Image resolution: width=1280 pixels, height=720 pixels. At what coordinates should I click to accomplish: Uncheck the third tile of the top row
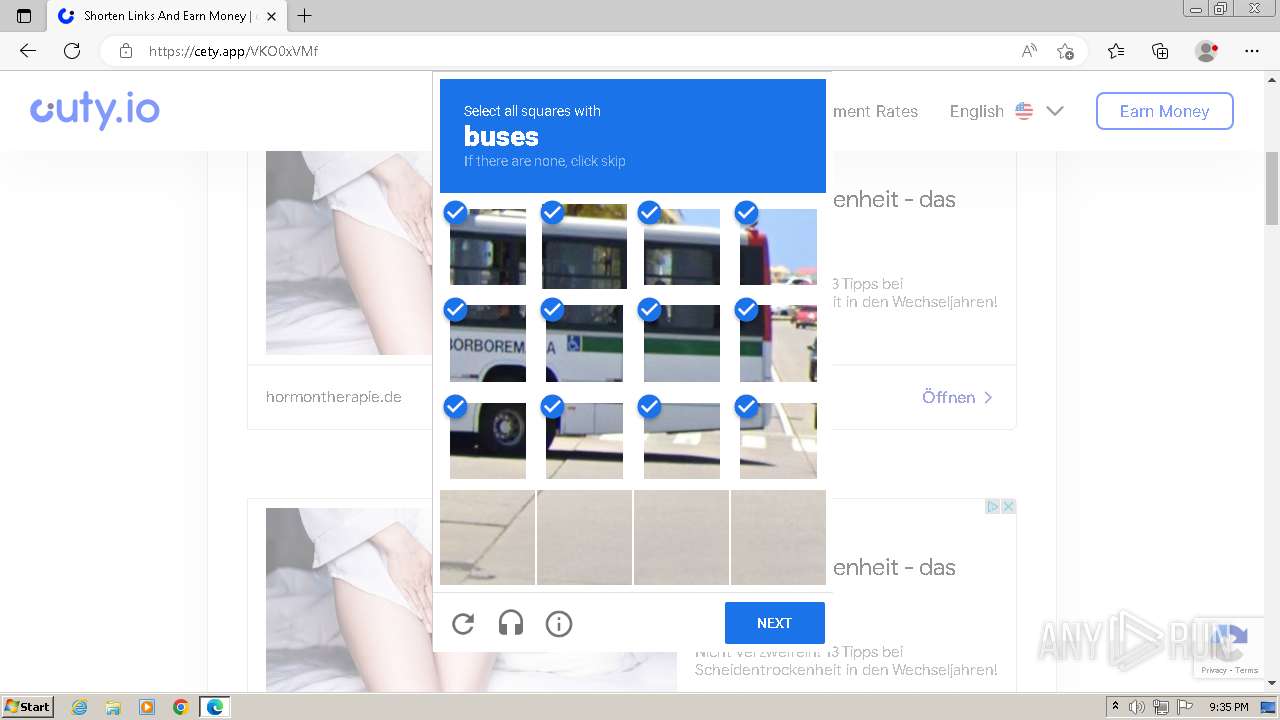pyautogui.click(x=681, y=245)
